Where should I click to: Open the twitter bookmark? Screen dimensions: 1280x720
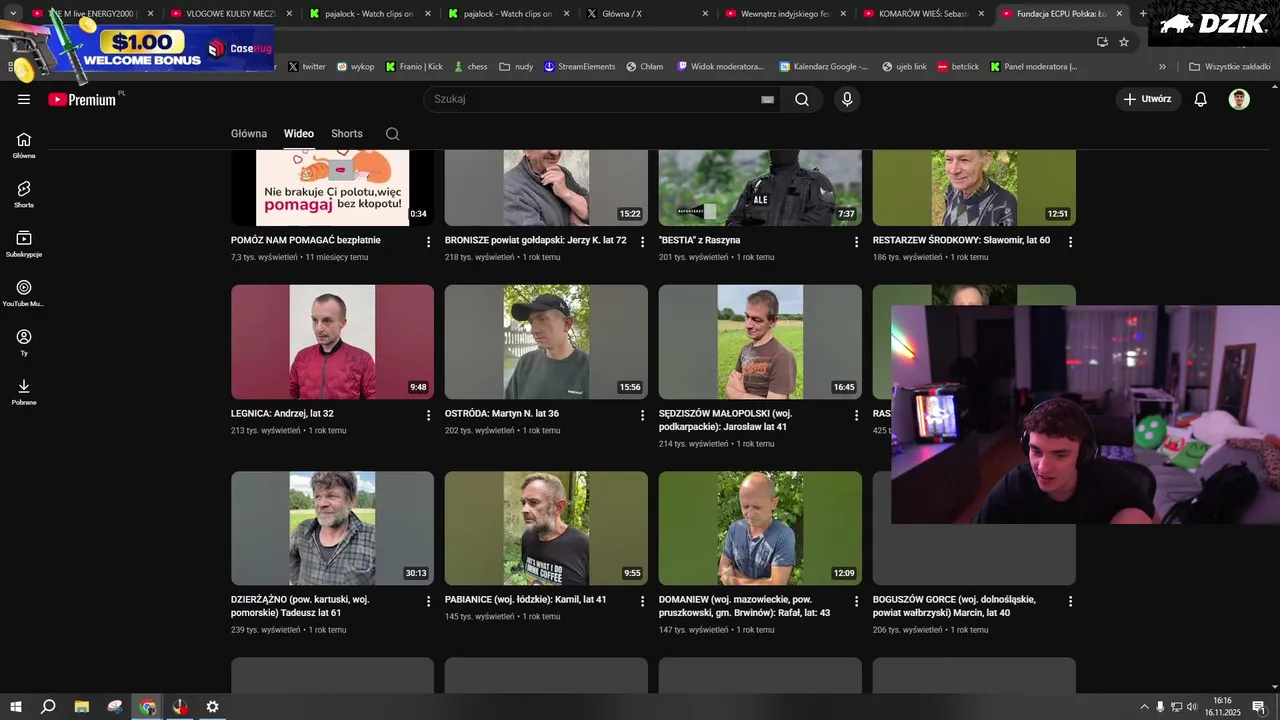[x=307, y=67]
